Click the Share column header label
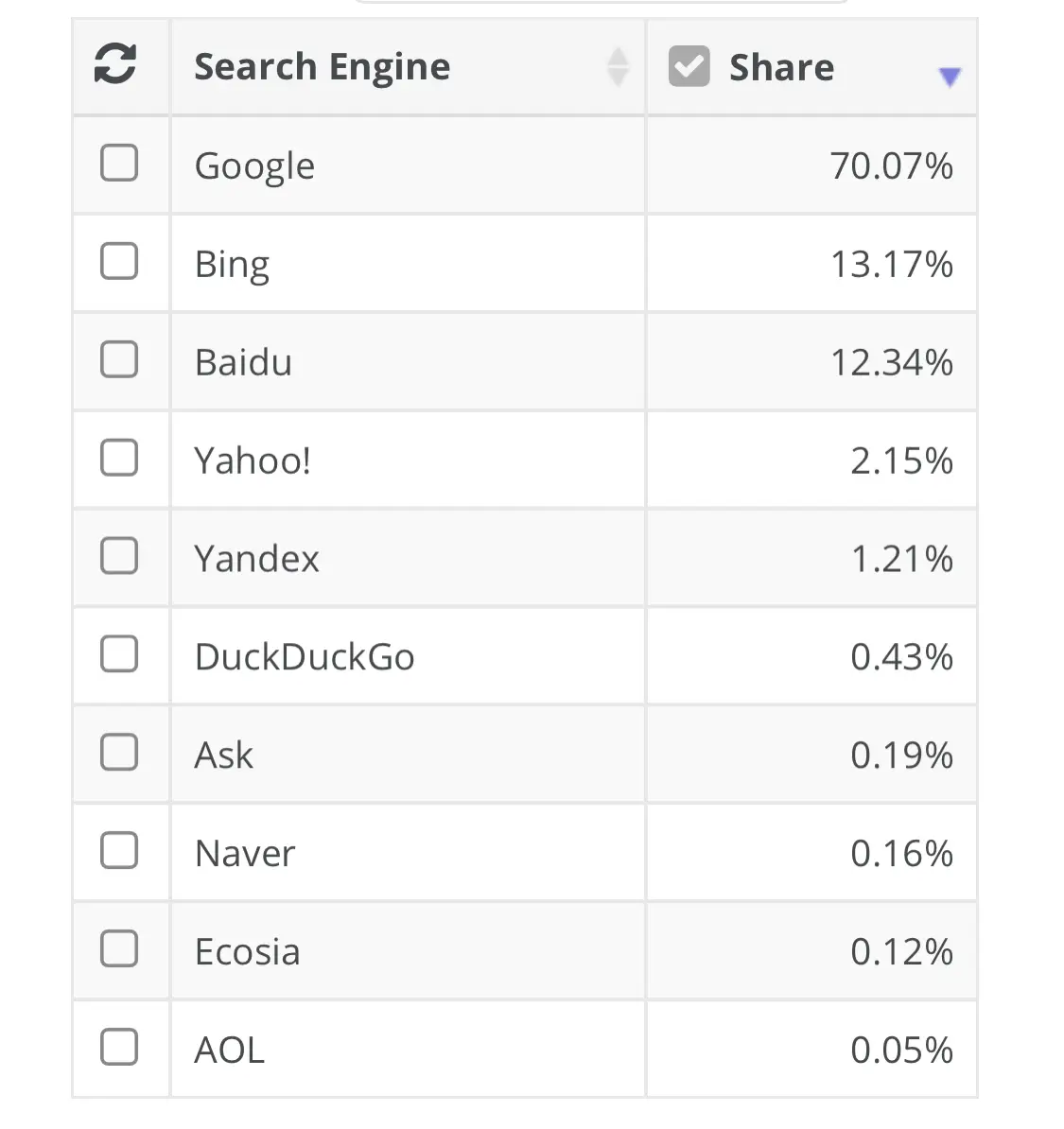Image resolution: width=1064 pixels, height=1129 pixels. (781, 68)
